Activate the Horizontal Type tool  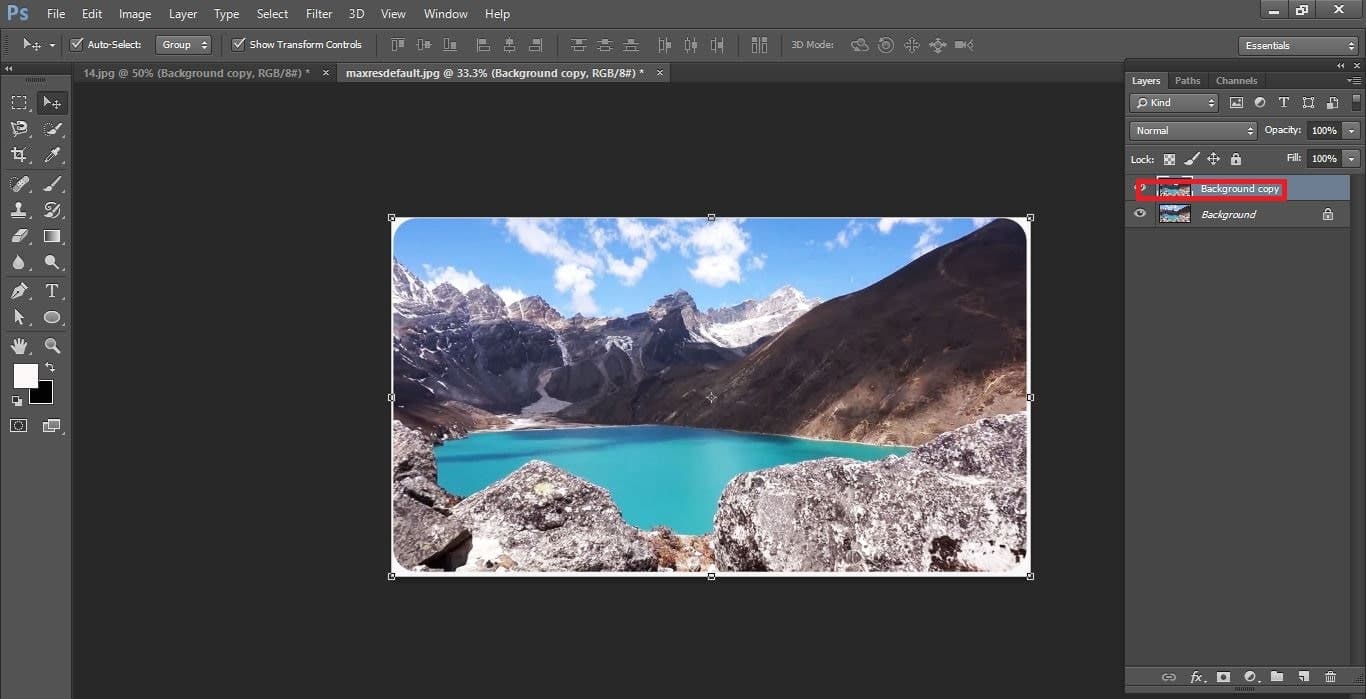coord(52,290)
